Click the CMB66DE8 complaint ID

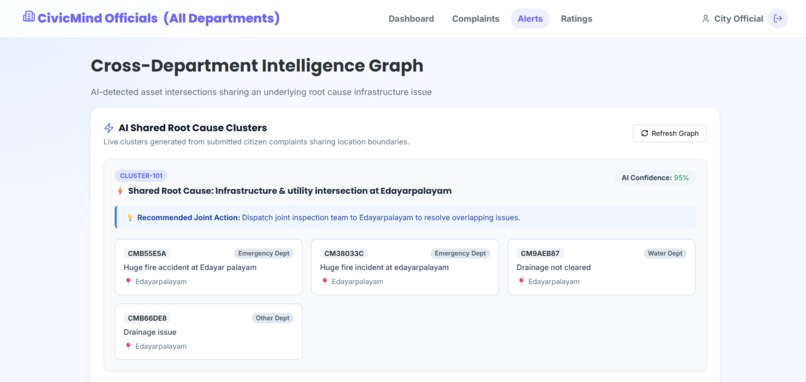[x=147, y=318]
